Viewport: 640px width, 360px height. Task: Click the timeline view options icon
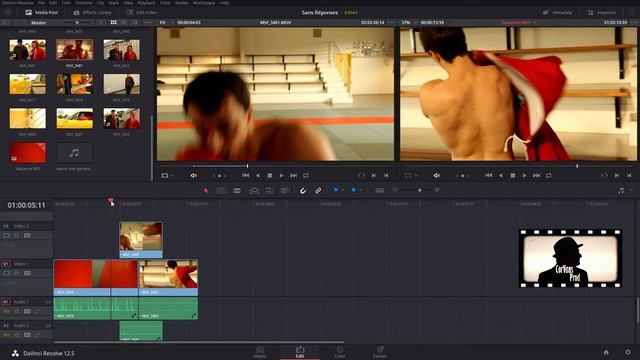tap(380, 190)
